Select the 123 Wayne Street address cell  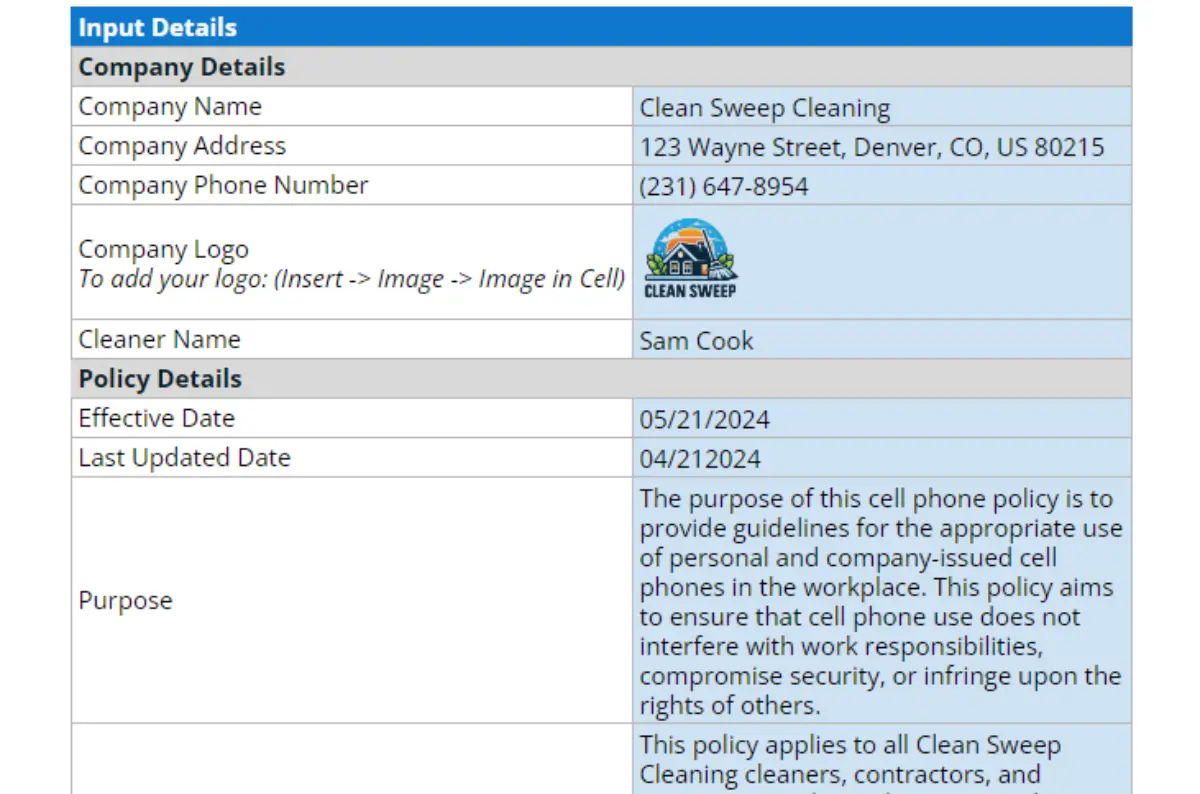tap(881, 147)
